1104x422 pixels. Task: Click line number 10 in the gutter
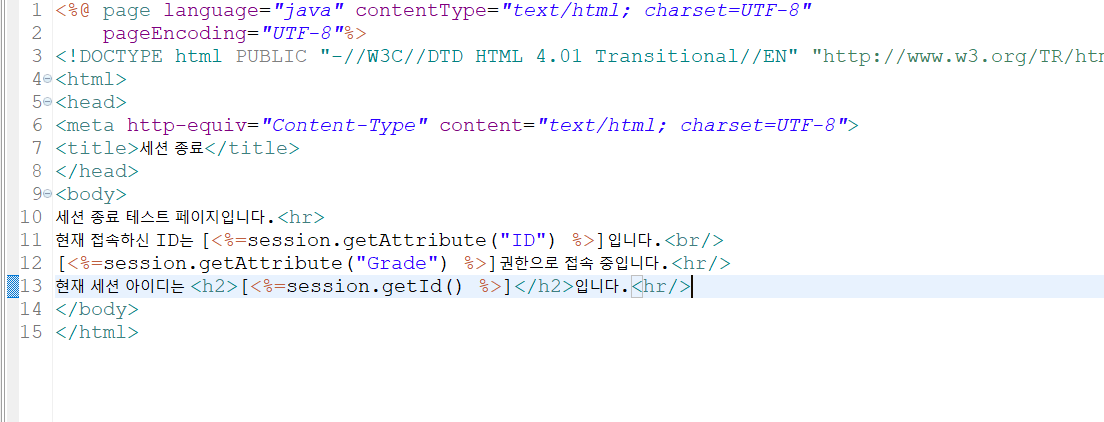tap(31, 218)
